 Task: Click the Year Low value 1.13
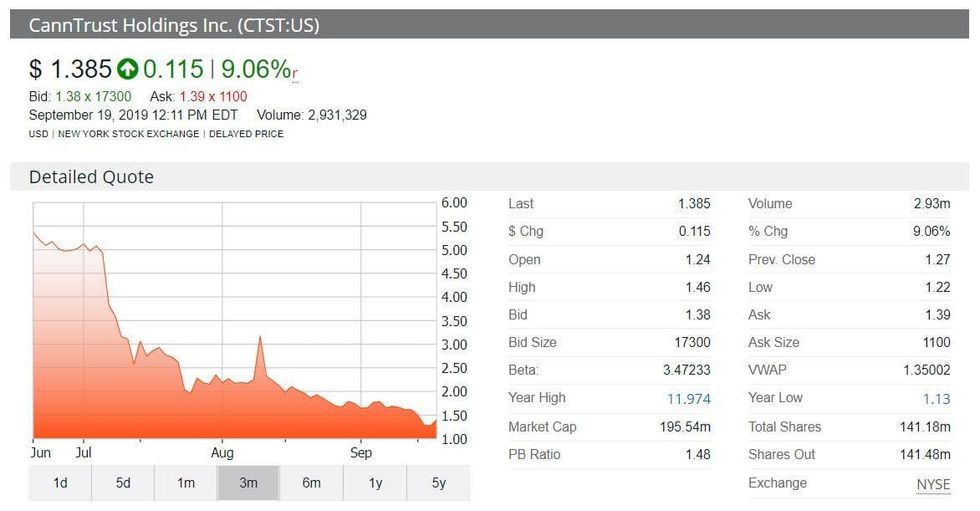tap(935, 399)
